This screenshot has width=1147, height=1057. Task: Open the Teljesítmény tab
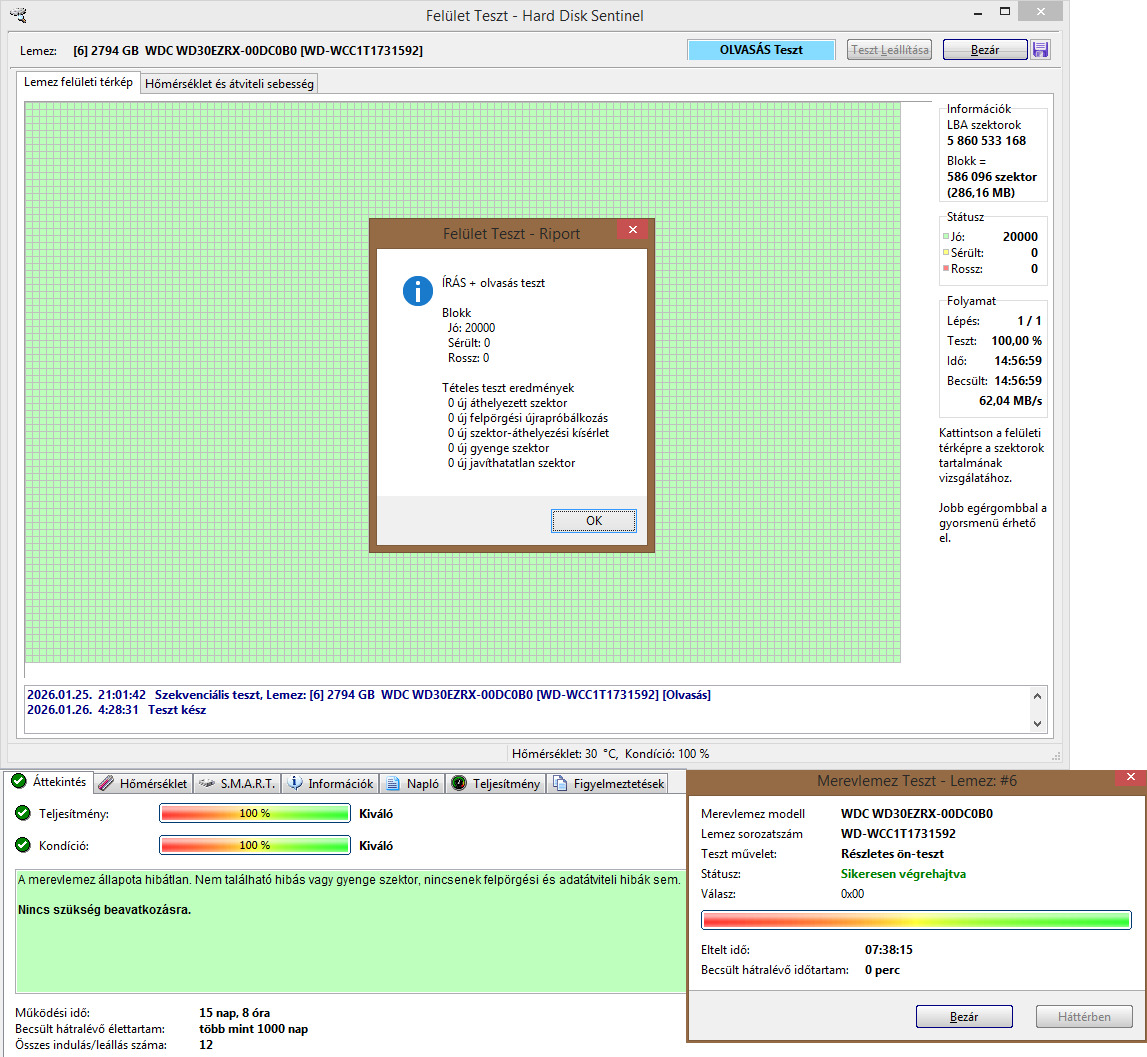[496, 783]
